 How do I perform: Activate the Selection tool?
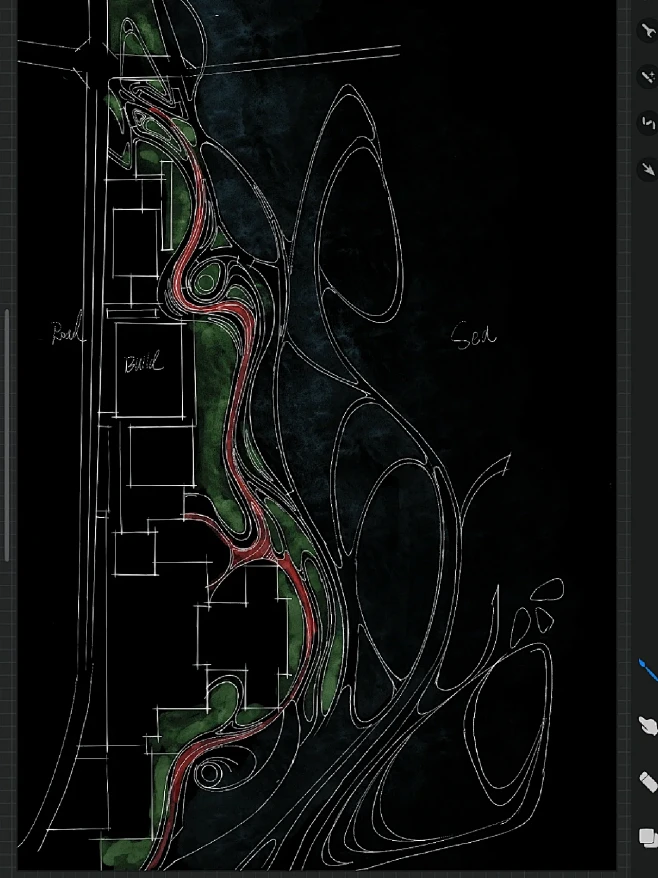coord(646,122)
